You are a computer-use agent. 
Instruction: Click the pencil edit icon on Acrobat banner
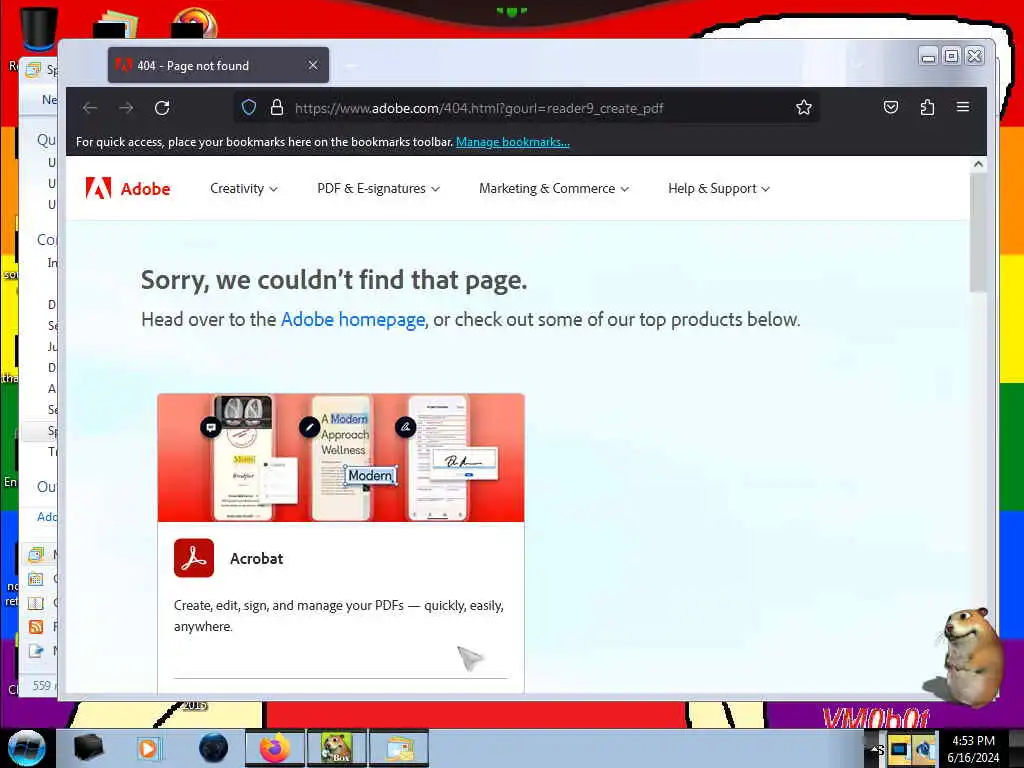(x=309, y=427)
